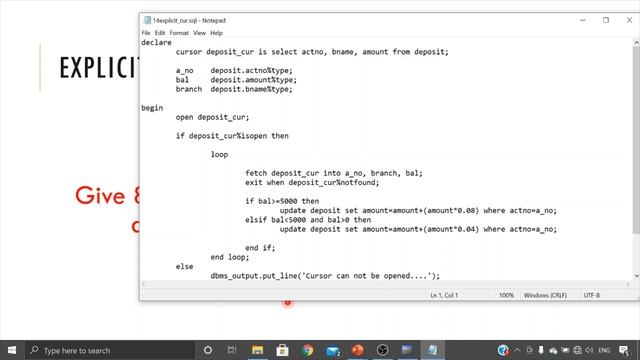Open the Mail app on the taskbar
Screen dimensions: 640x360
(333, 350)
